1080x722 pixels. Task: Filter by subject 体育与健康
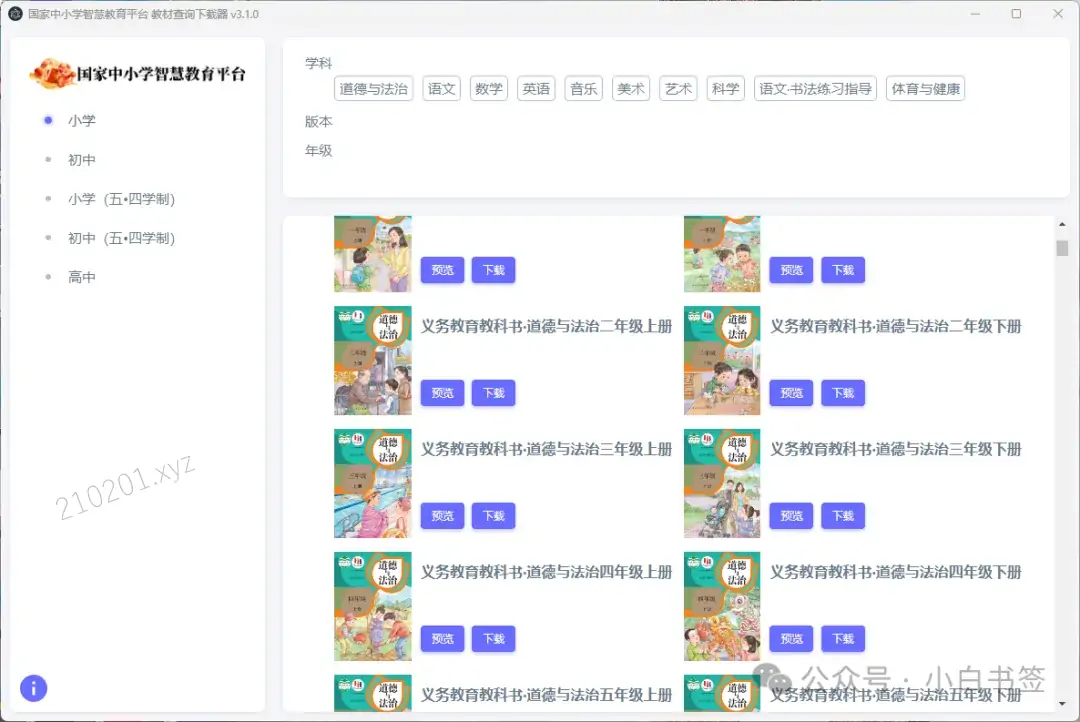tap(925, 88)
